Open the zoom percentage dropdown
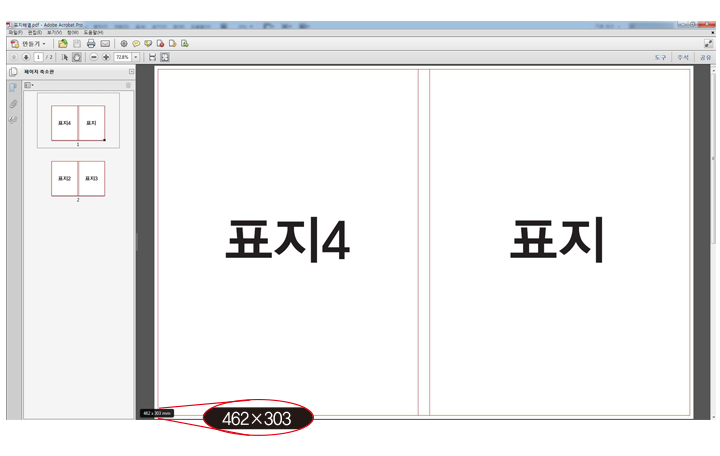This screenshot has height=456, width=720. coord(135,58)
